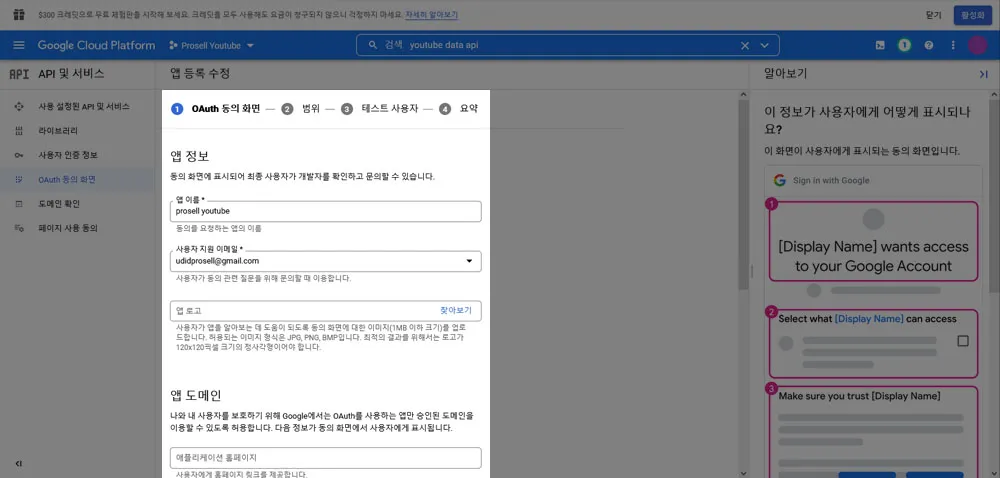Screen dimensions: 1000x478
Task: Click the API 및 서비스 header
Action: pos(71,74)
